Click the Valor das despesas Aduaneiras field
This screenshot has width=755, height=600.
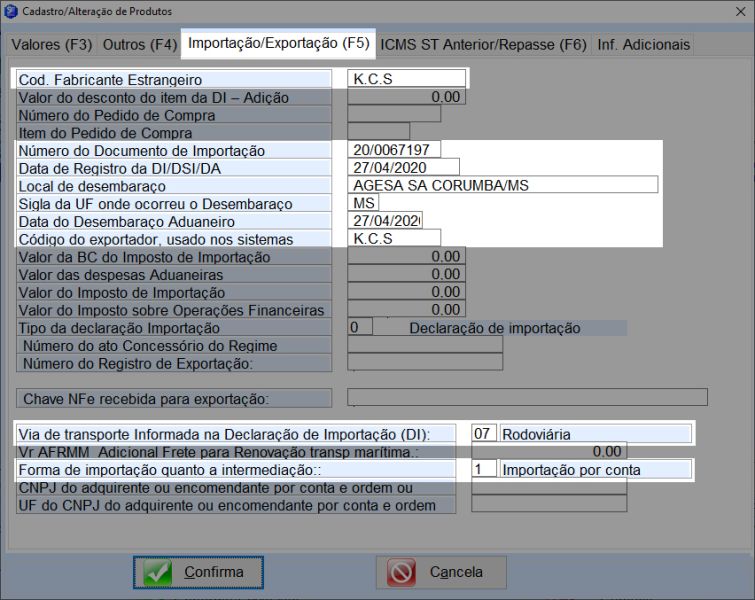tap(406, 274)
